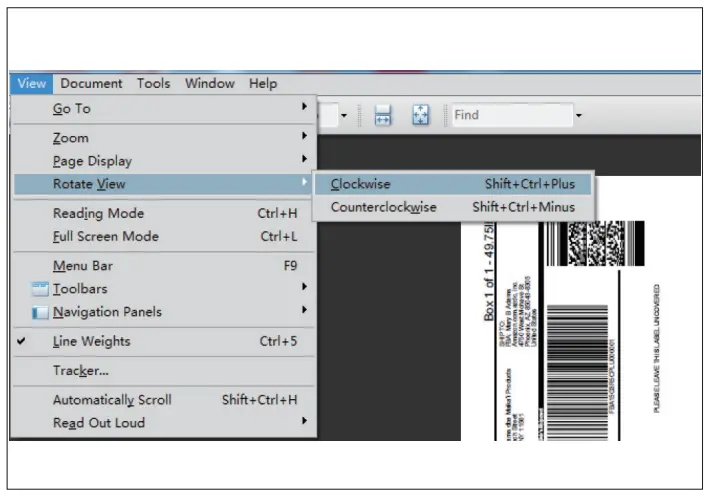This screenshot has width=714, height=499.
Task: Expand the Page Display submenu
Action: click(x=164, y=161)
